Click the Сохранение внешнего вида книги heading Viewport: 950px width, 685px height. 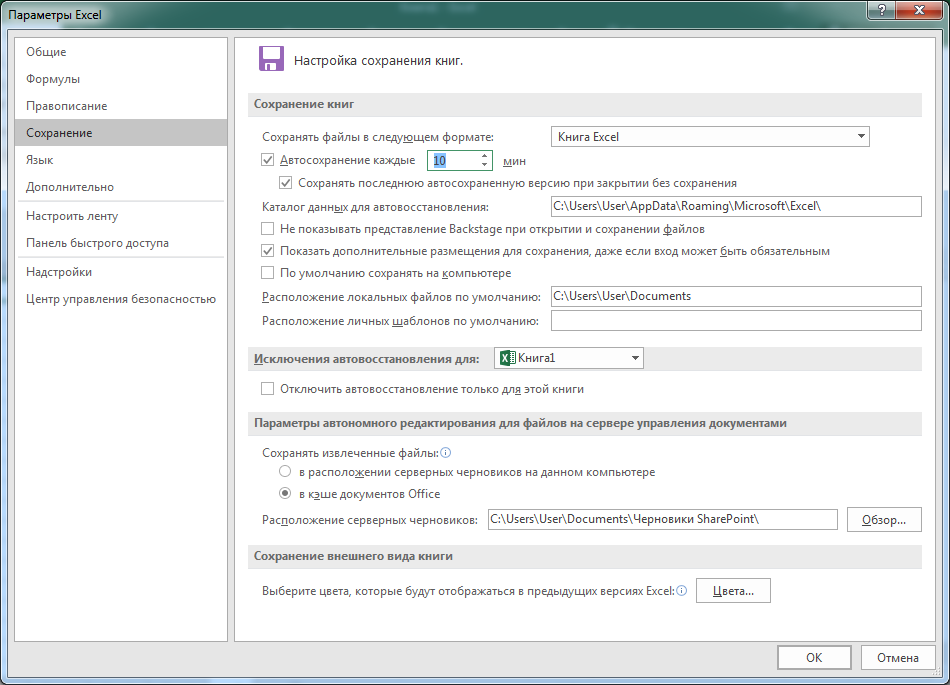coord(353,556)
